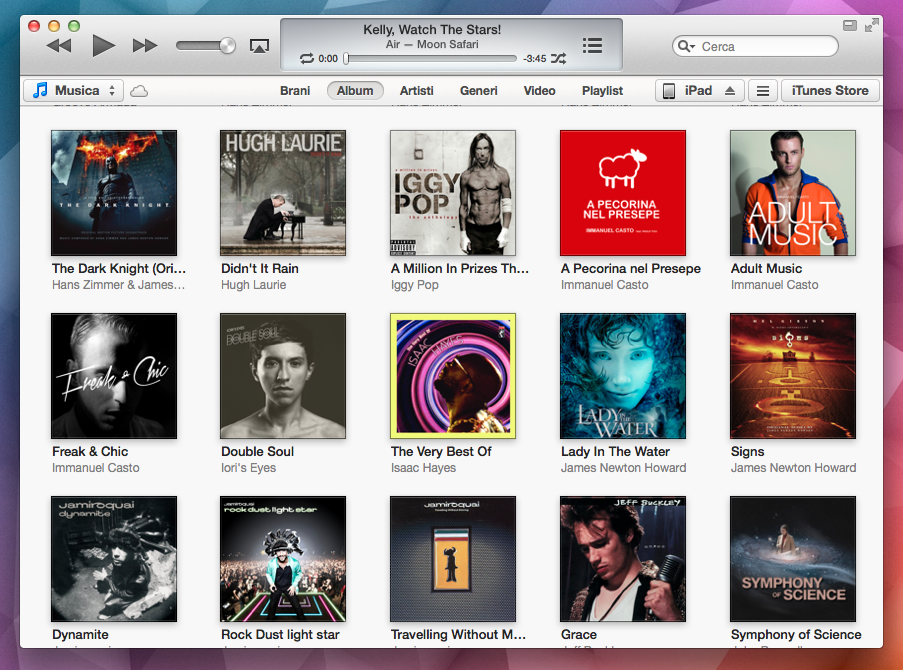Click the 'Hugh Laurie' artist name
This screenshot has width=903, height=670.
coord(253,285)
